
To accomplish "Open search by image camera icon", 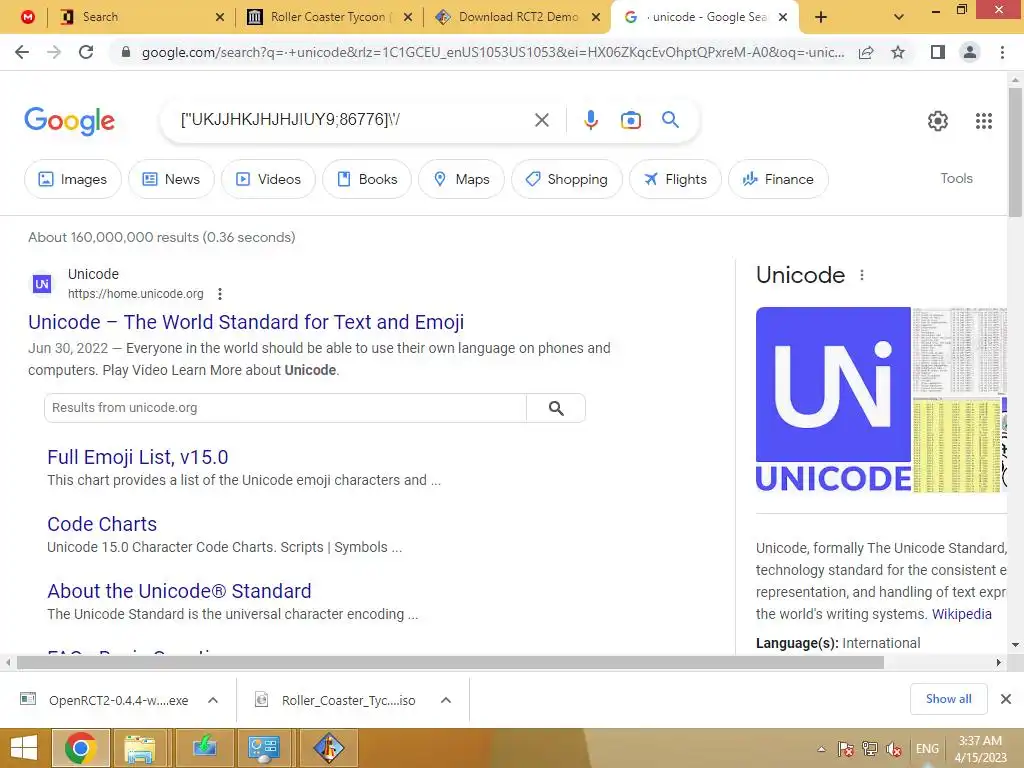I will click(630, 120).
